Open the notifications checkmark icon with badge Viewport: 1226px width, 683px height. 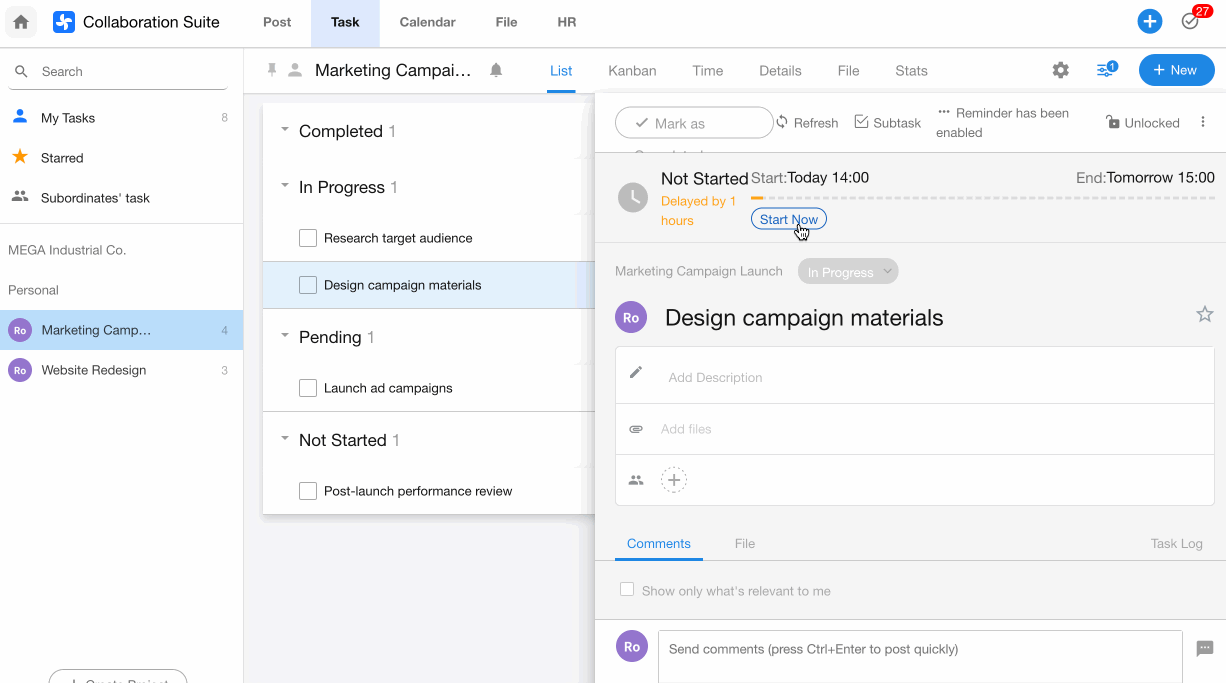pyautogui.click(x=1190, y=21)
